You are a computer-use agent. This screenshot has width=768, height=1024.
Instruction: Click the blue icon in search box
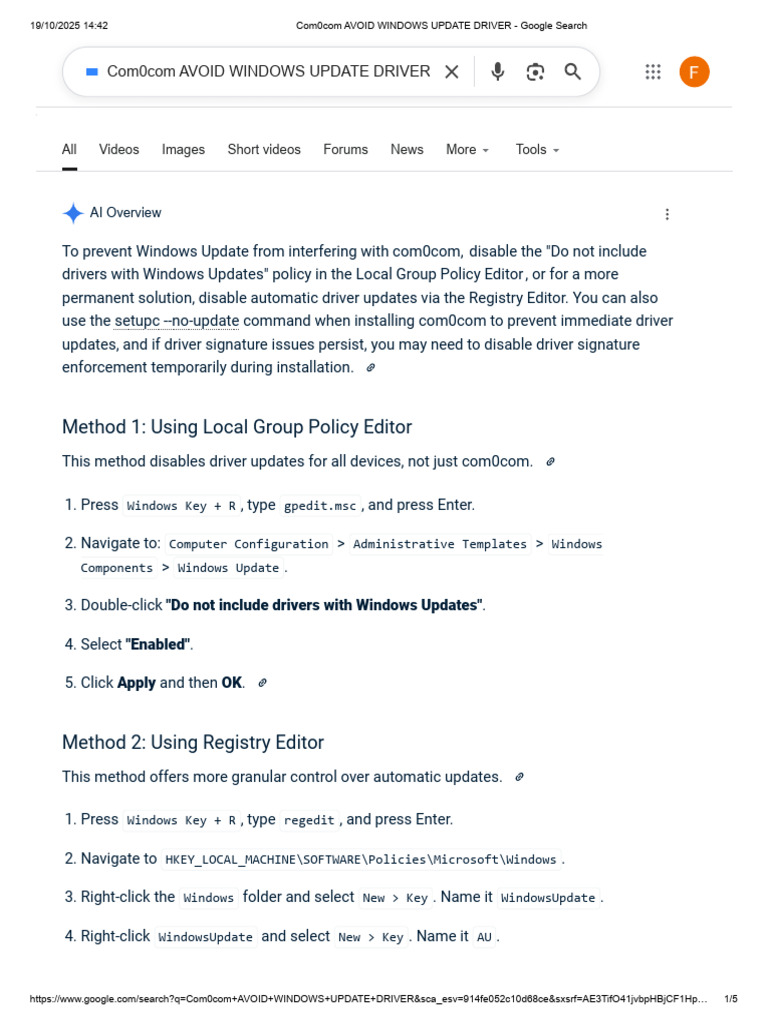92,72
